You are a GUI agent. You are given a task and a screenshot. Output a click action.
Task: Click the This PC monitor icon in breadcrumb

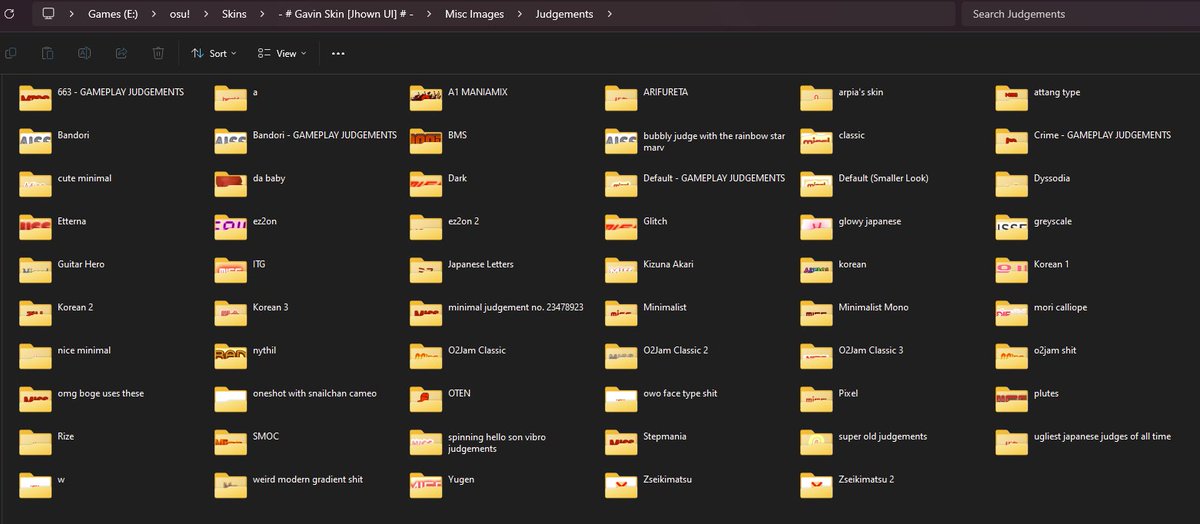pos(48,14)
